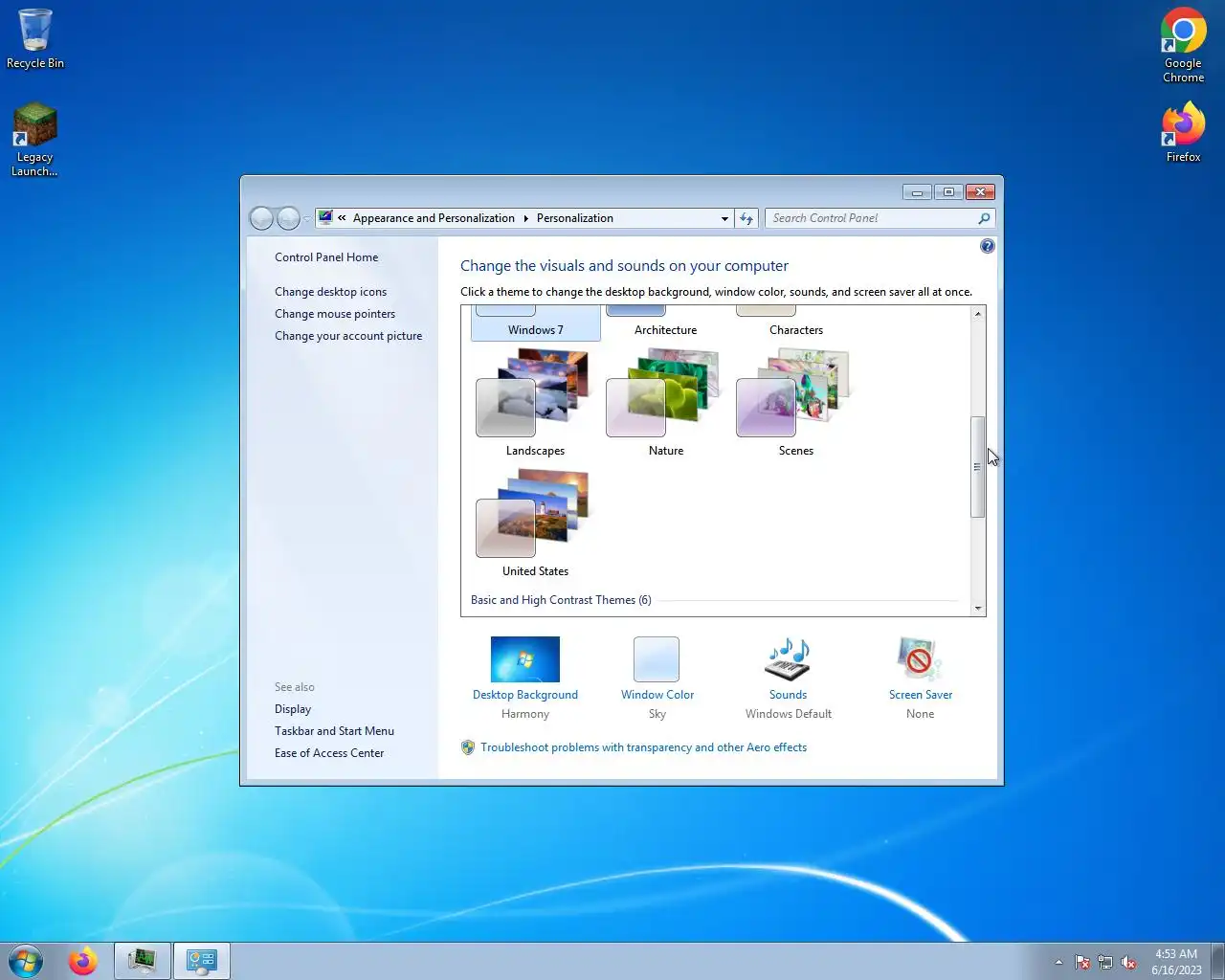The height and width of the screenshot is (980, 1225).
Task: Expand the address bar history dropdown
Action: (x=724, y=218)
